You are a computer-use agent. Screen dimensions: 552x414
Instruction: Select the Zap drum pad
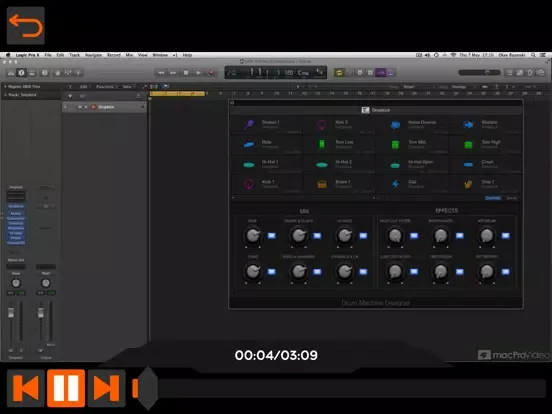pos(412,184)
